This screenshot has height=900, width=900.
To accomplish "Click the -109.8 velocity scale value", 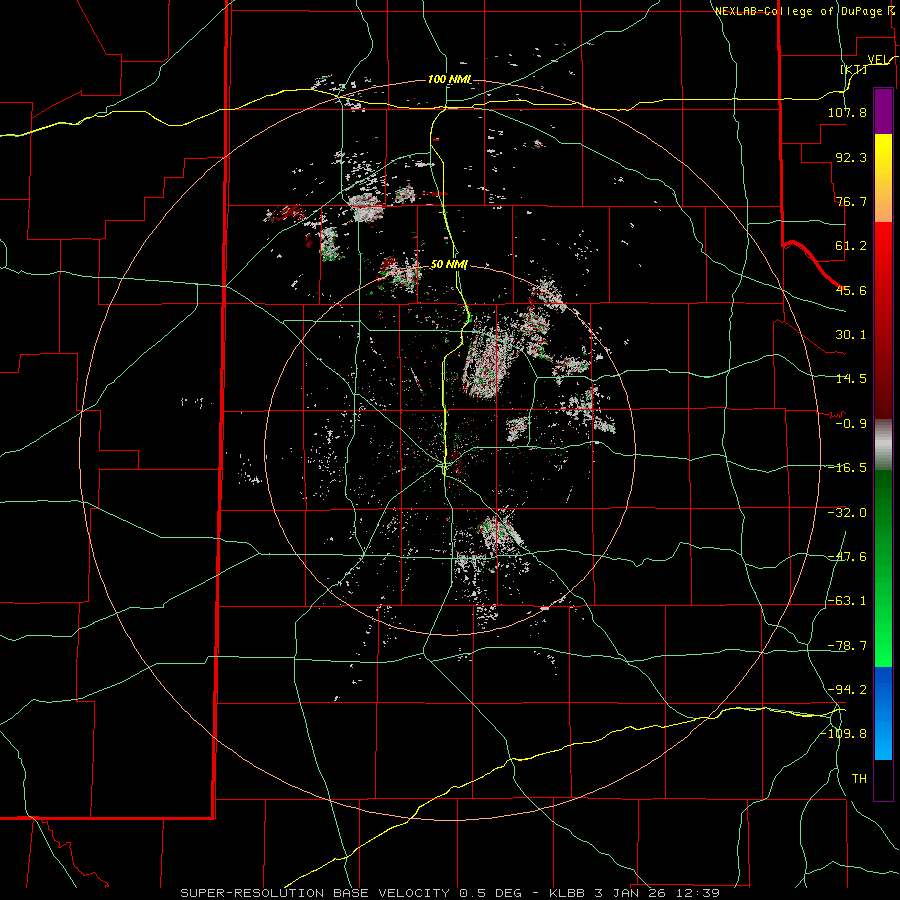I will point(844,734).
